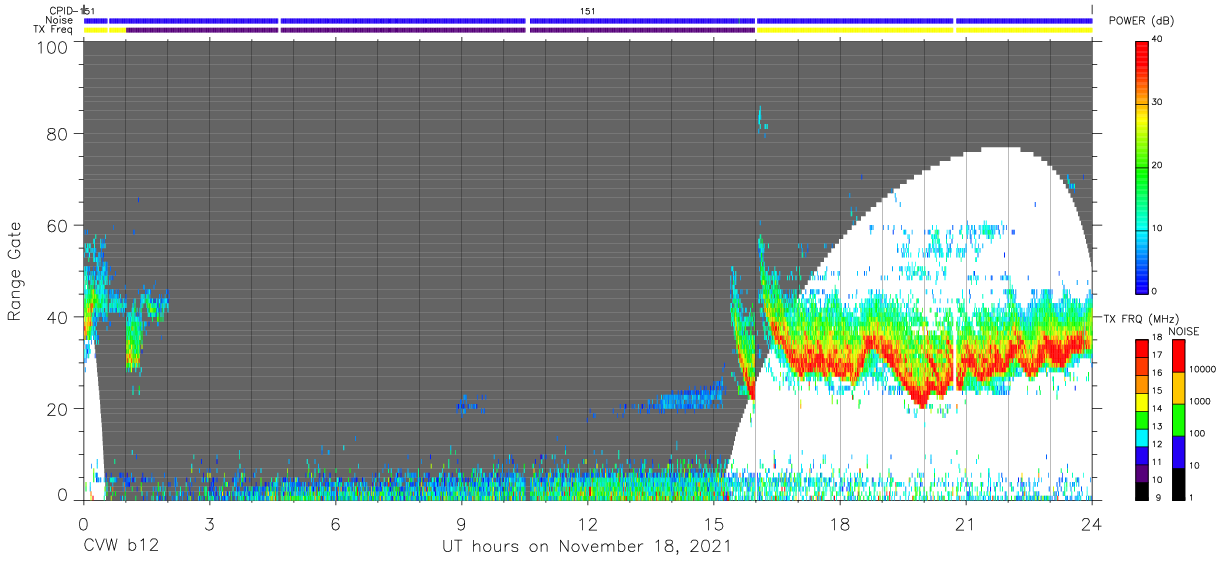The image size is (1228, 567).
Task: Click the POWER (dB) colorbar title
Action: 1143,21
